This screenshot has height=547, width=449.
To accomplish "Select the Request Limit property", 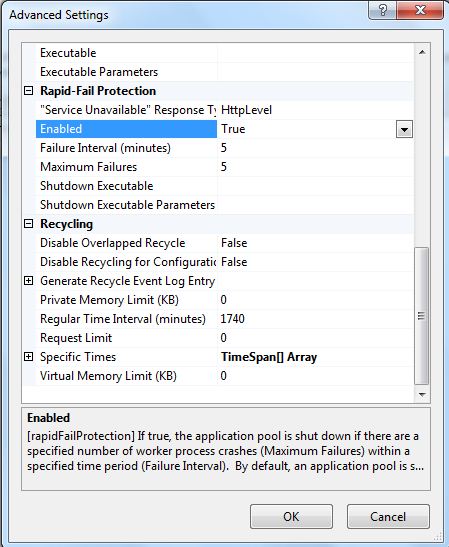I will 126,338.
